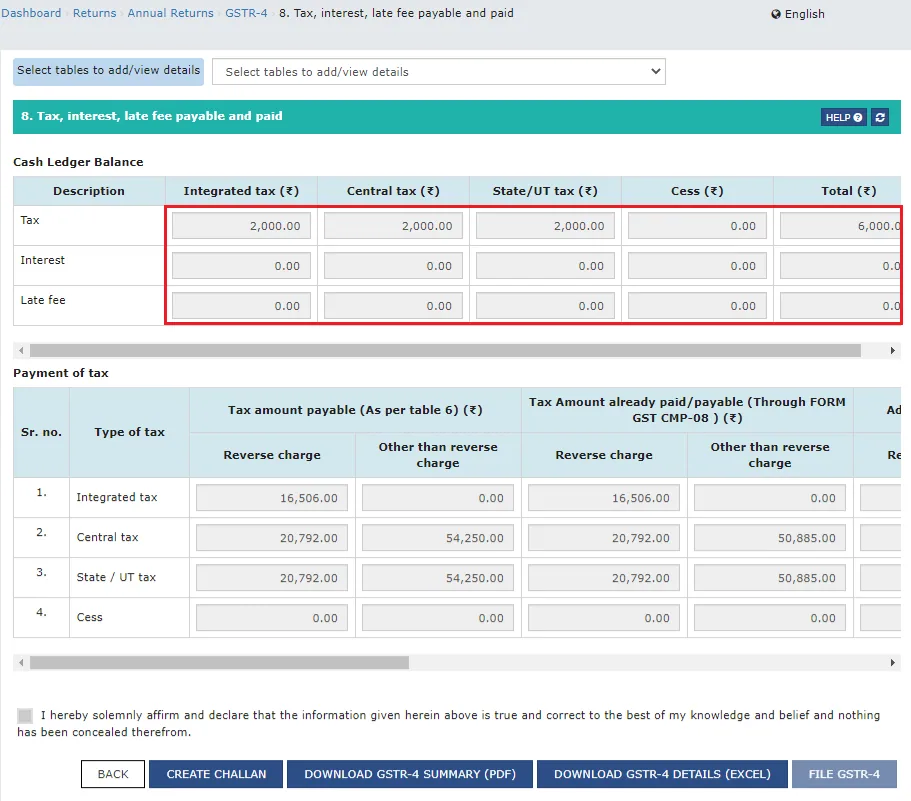911x801 pixels.
Task: Click the Payment of tax scrollbar thumb
Action: point(220,662)
